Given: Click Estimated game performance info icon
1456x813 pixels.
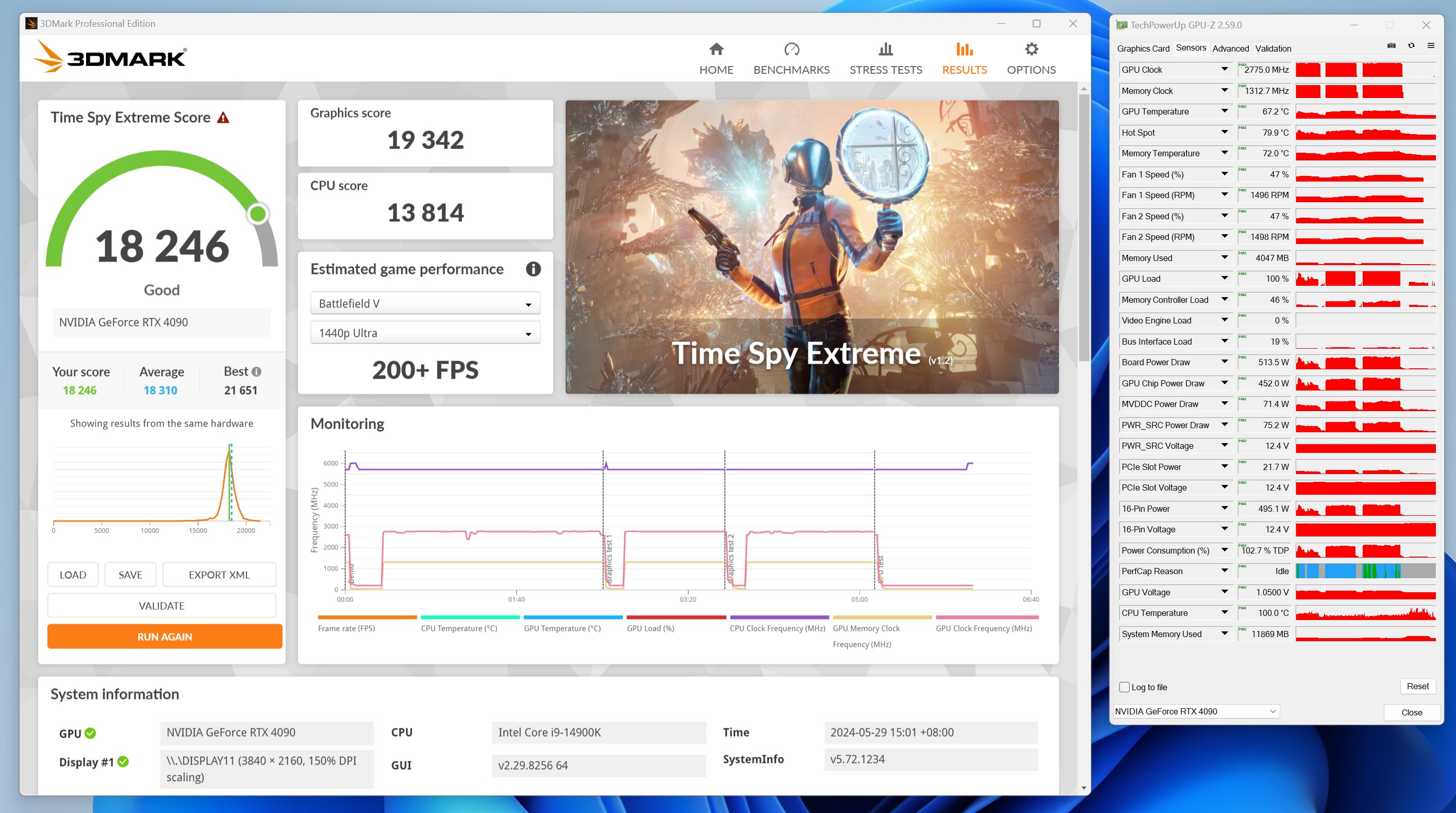Looking at the screenshot, I should tap(533, 269).
